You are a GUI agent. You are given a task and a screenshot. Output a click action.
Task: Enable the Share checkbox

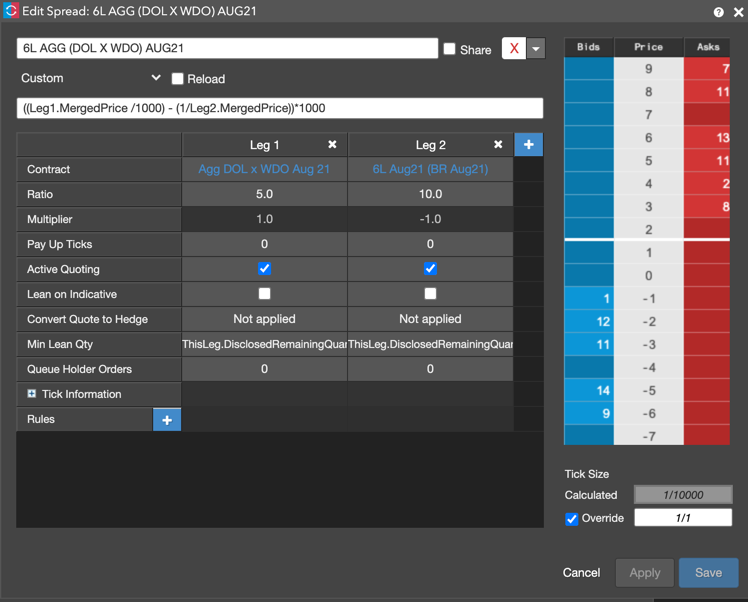(449, 49)
